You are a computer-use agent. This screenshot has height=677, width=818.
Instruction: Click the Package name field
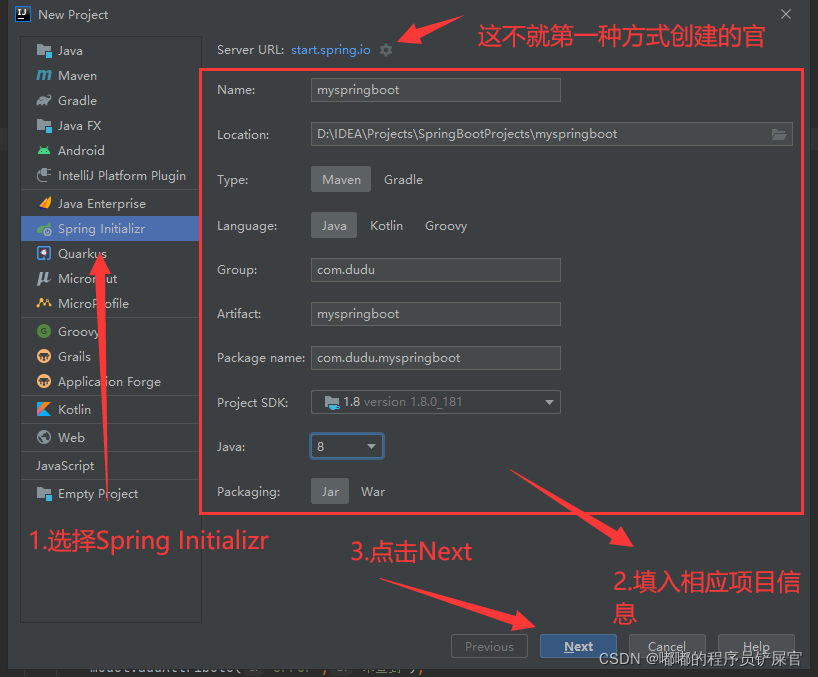coord(436,358)
